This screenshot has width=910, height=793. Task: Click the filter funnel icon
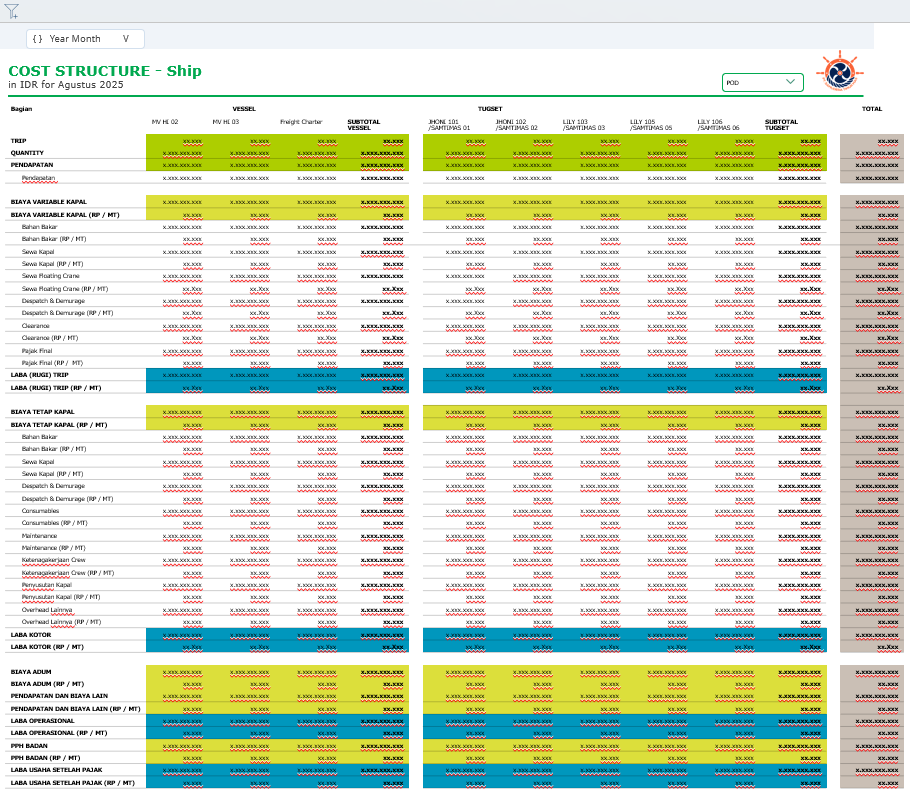click(x=12, y=11)
